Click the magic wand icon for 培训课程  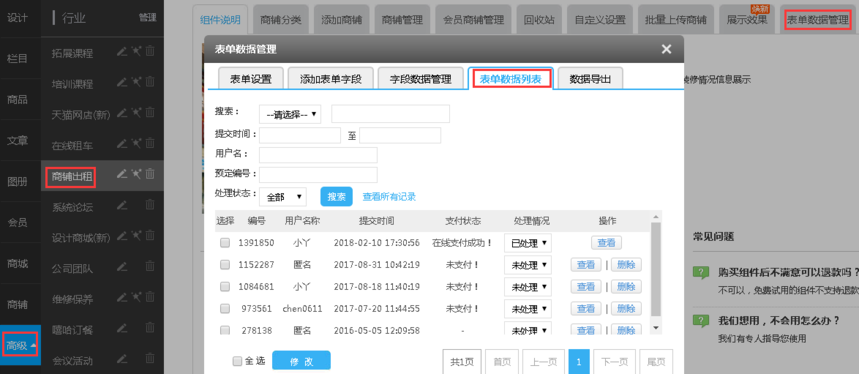coord(136,82)
